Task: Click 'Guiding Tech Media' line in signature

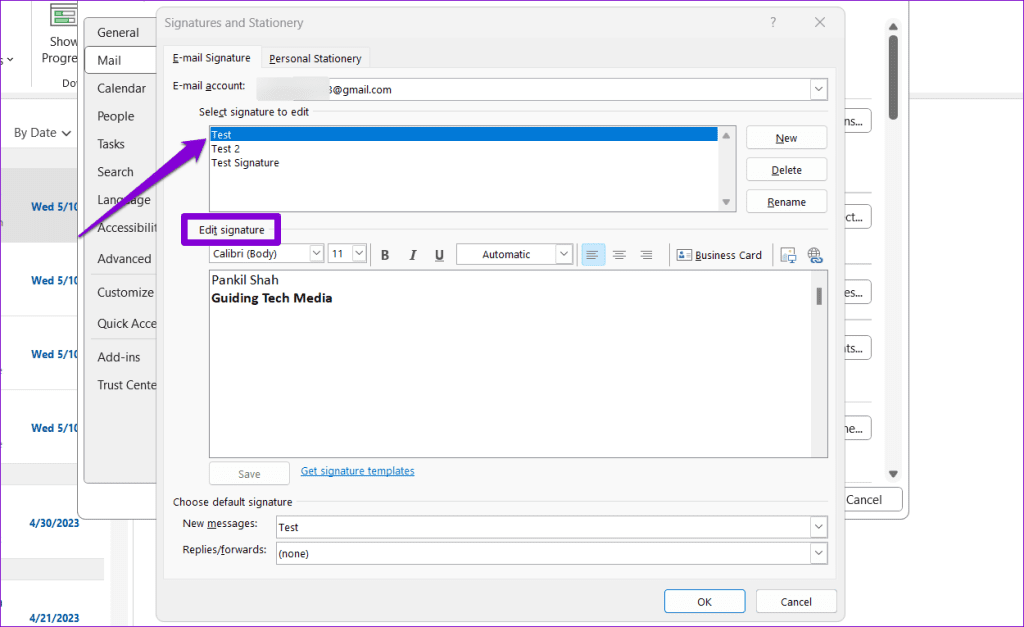Action: tap(272, 298)
